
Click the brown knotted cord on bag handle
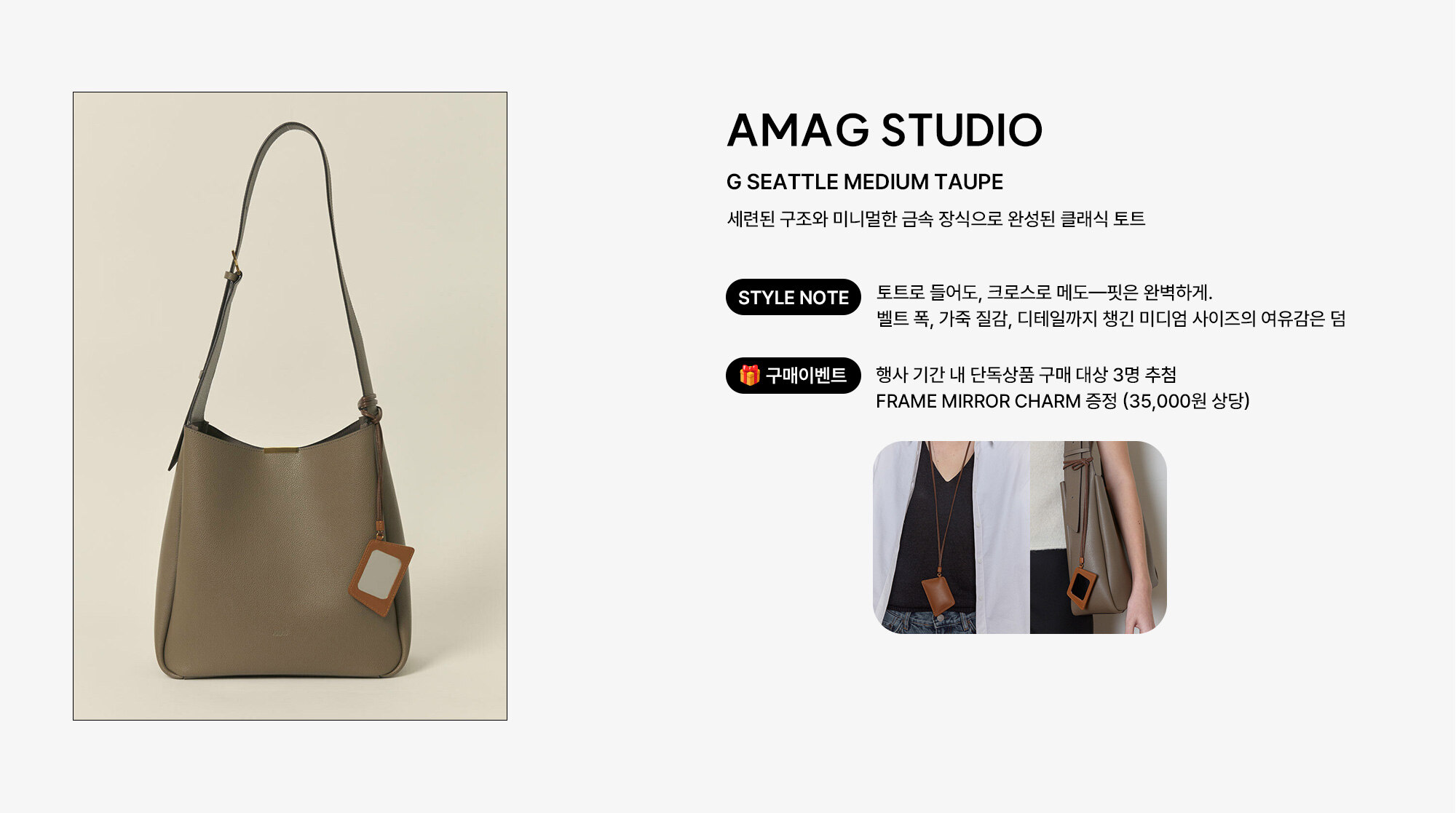click(x=371, y=409)
